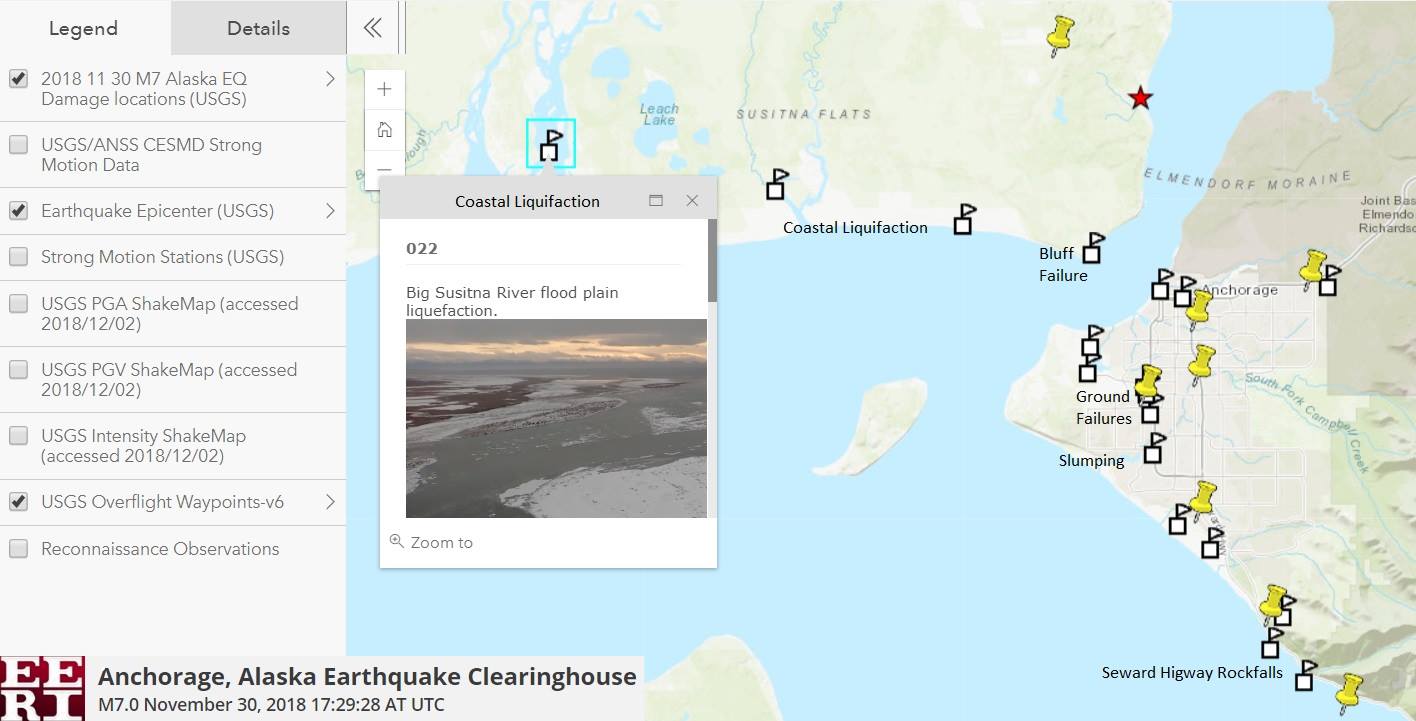Viewport: 1416px width, 721px height.
Task: Click the red star epicenter marker
Action: (1140, 98)
